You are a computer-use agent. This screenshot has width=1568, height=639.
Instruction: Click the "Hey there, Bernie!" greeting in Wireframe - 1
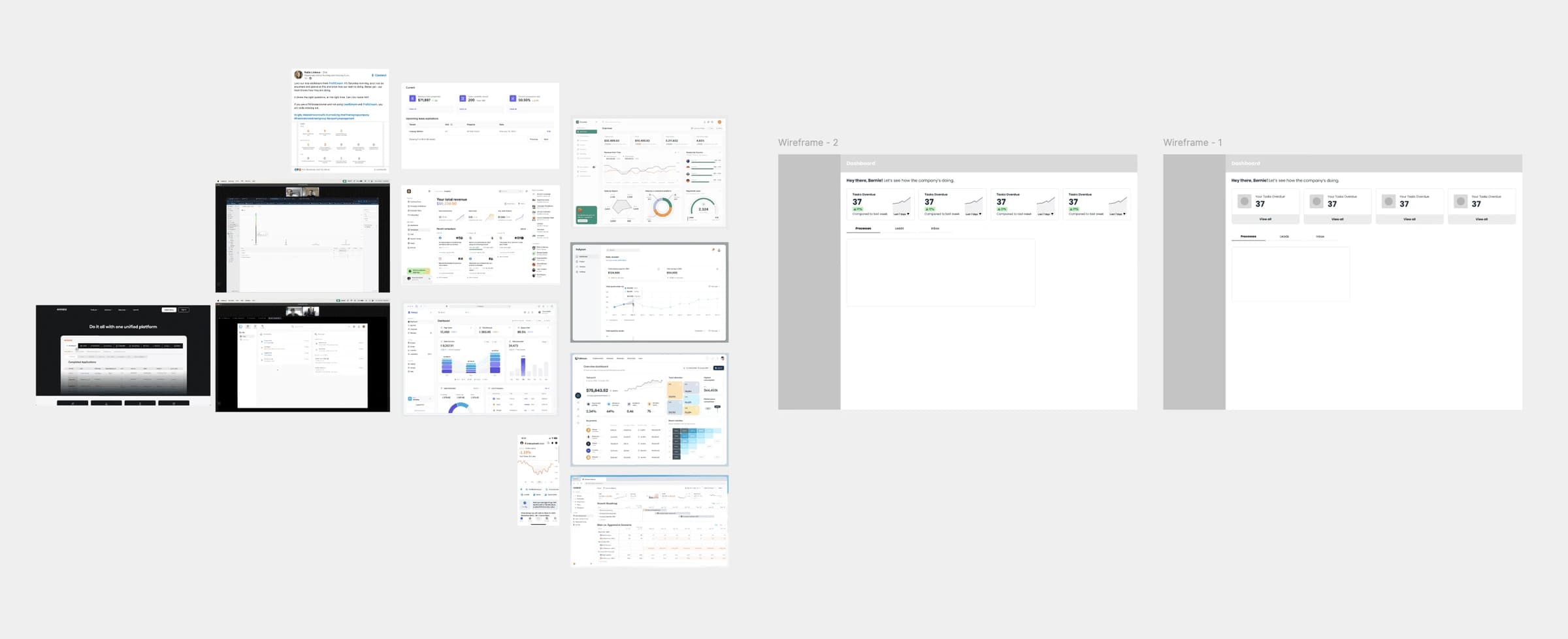[1249, 180]
